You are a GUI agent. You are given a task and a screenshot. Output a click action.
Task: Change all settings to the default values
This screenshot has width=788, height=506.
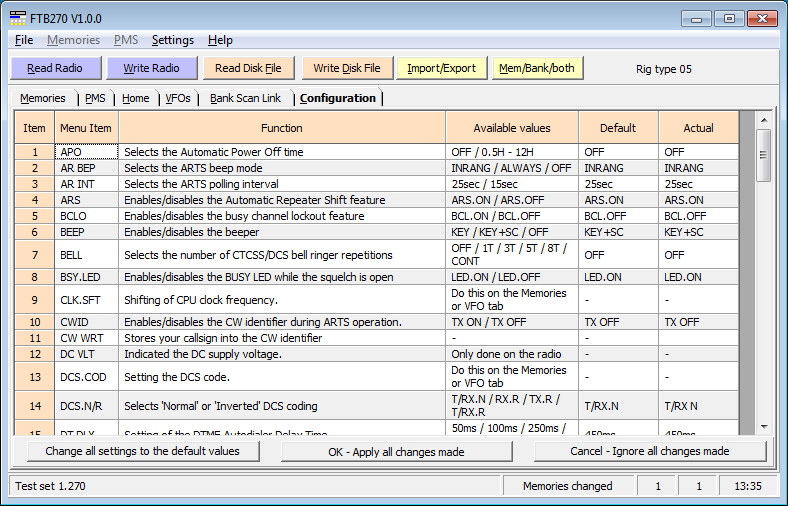pos(142,451)
